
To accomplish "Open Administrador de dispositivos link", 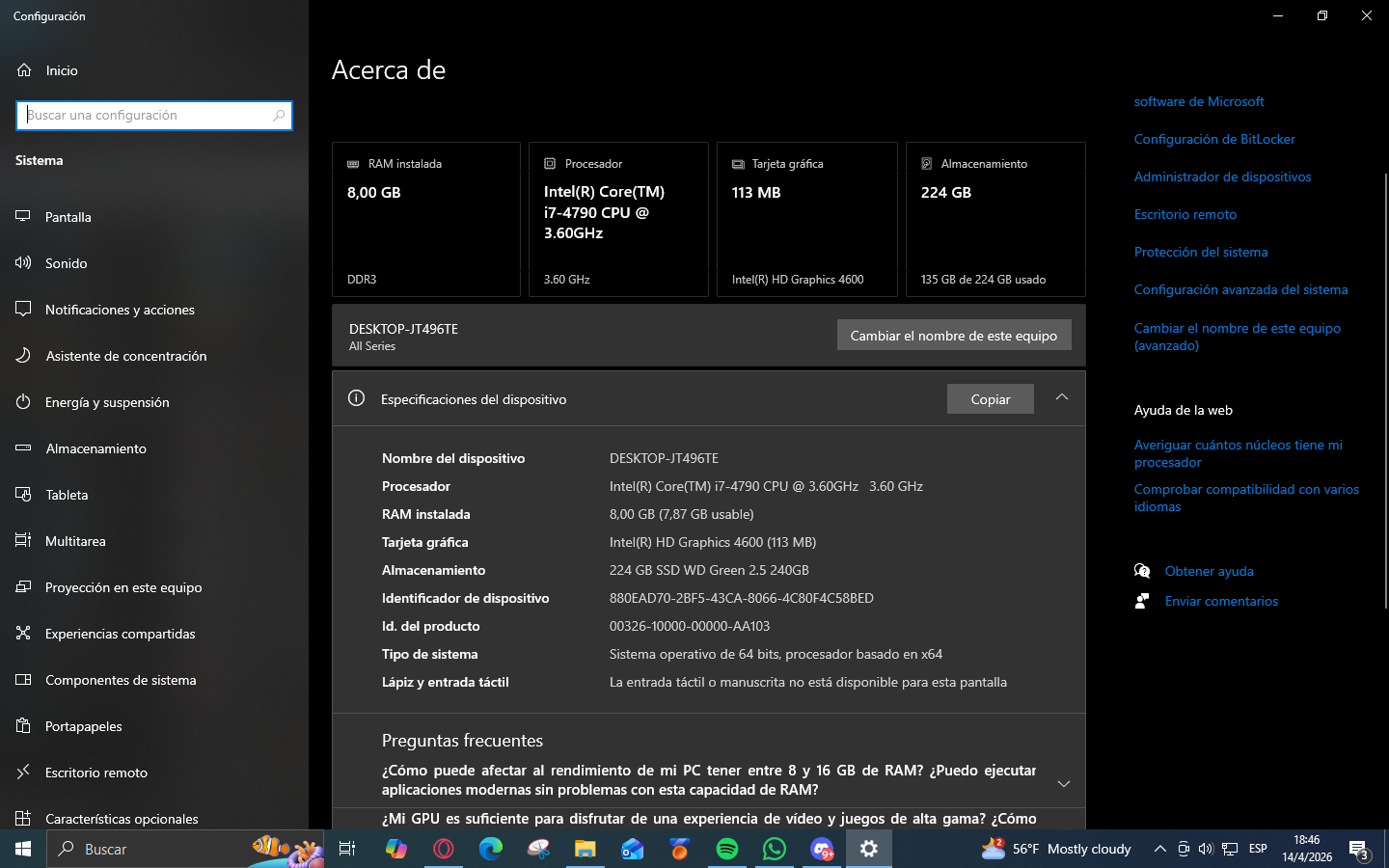I will click(1222, 176).
